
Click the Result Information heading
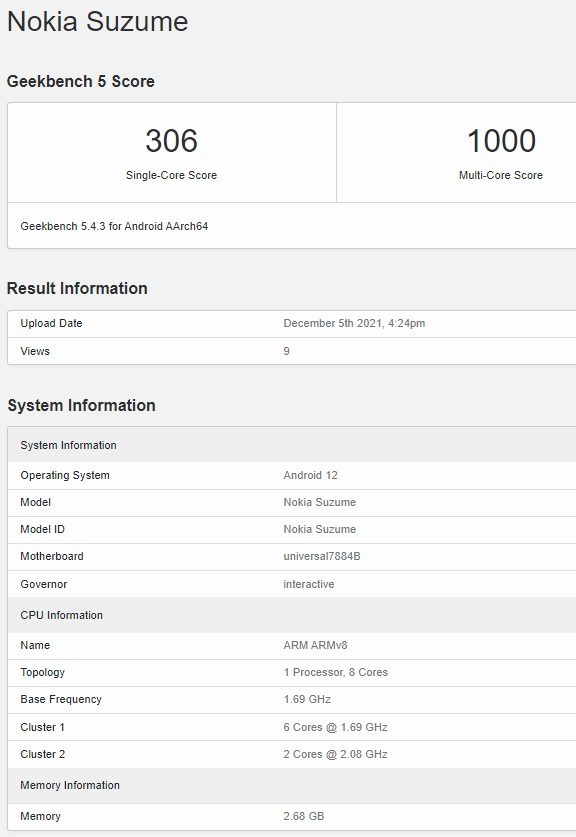click(77, 288)
